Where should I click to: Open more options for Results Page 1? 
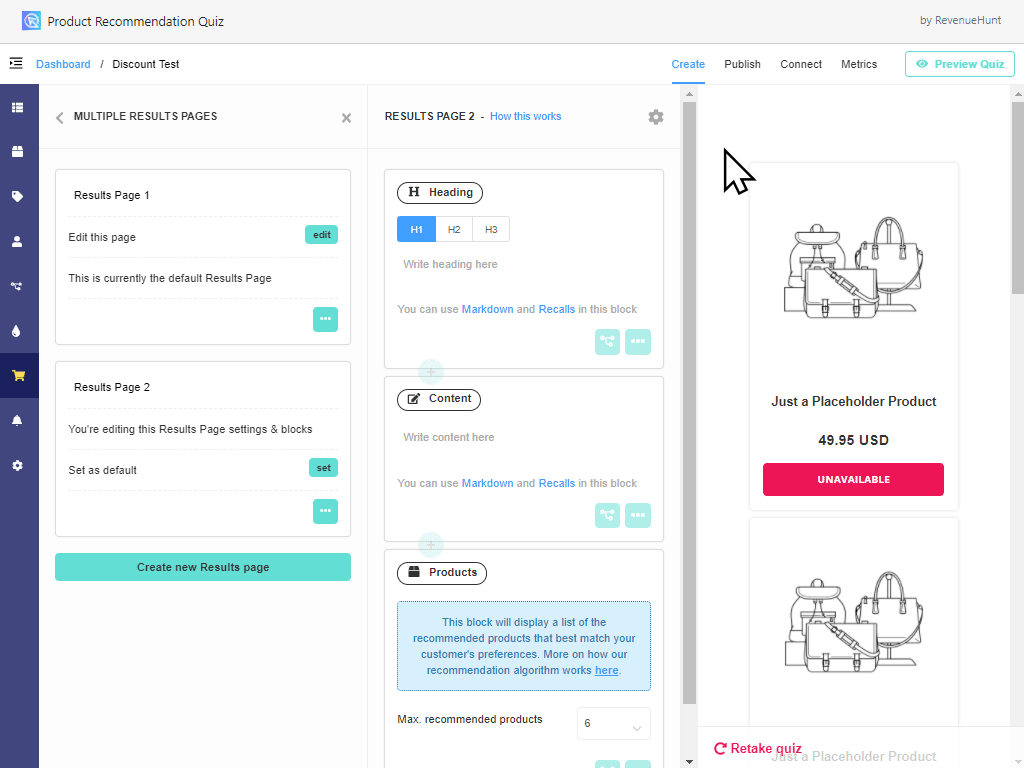(325, 319)
